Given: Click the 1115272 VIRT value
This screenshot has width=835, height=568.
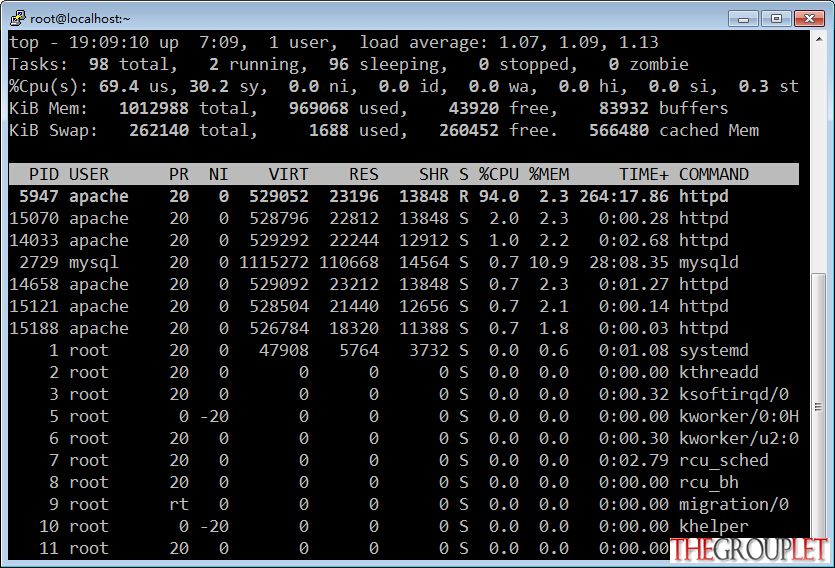Looking at the screenshot, I should [x=274, y=262].
